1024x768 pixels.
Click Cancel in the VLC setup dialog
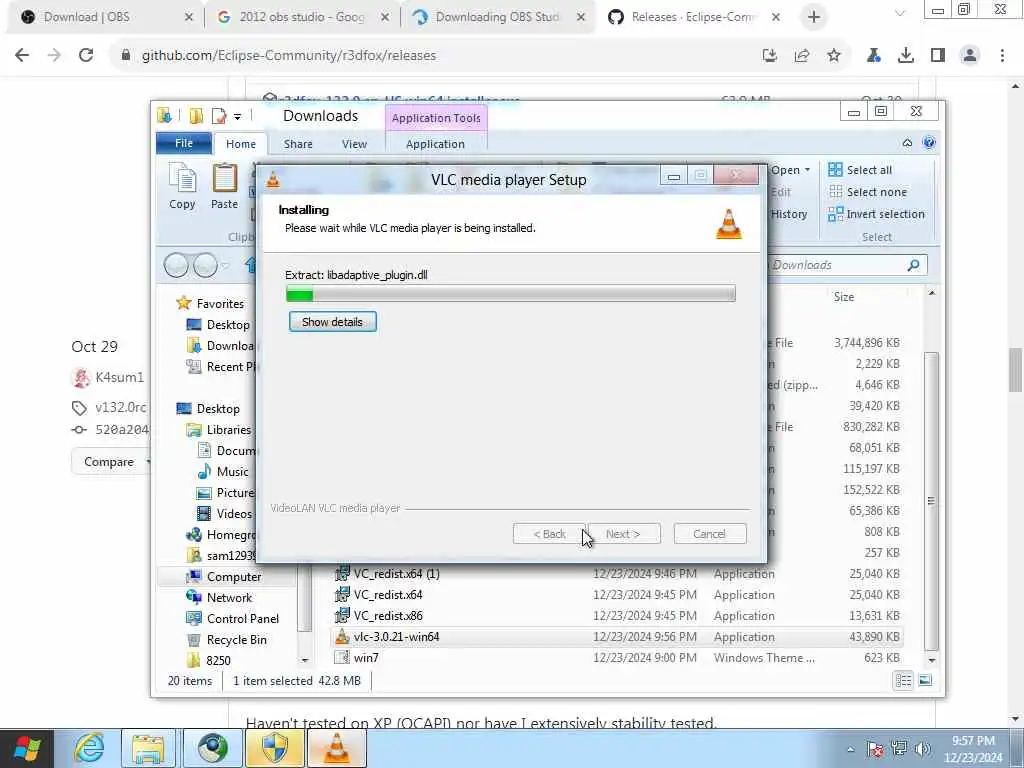[709, 534]
